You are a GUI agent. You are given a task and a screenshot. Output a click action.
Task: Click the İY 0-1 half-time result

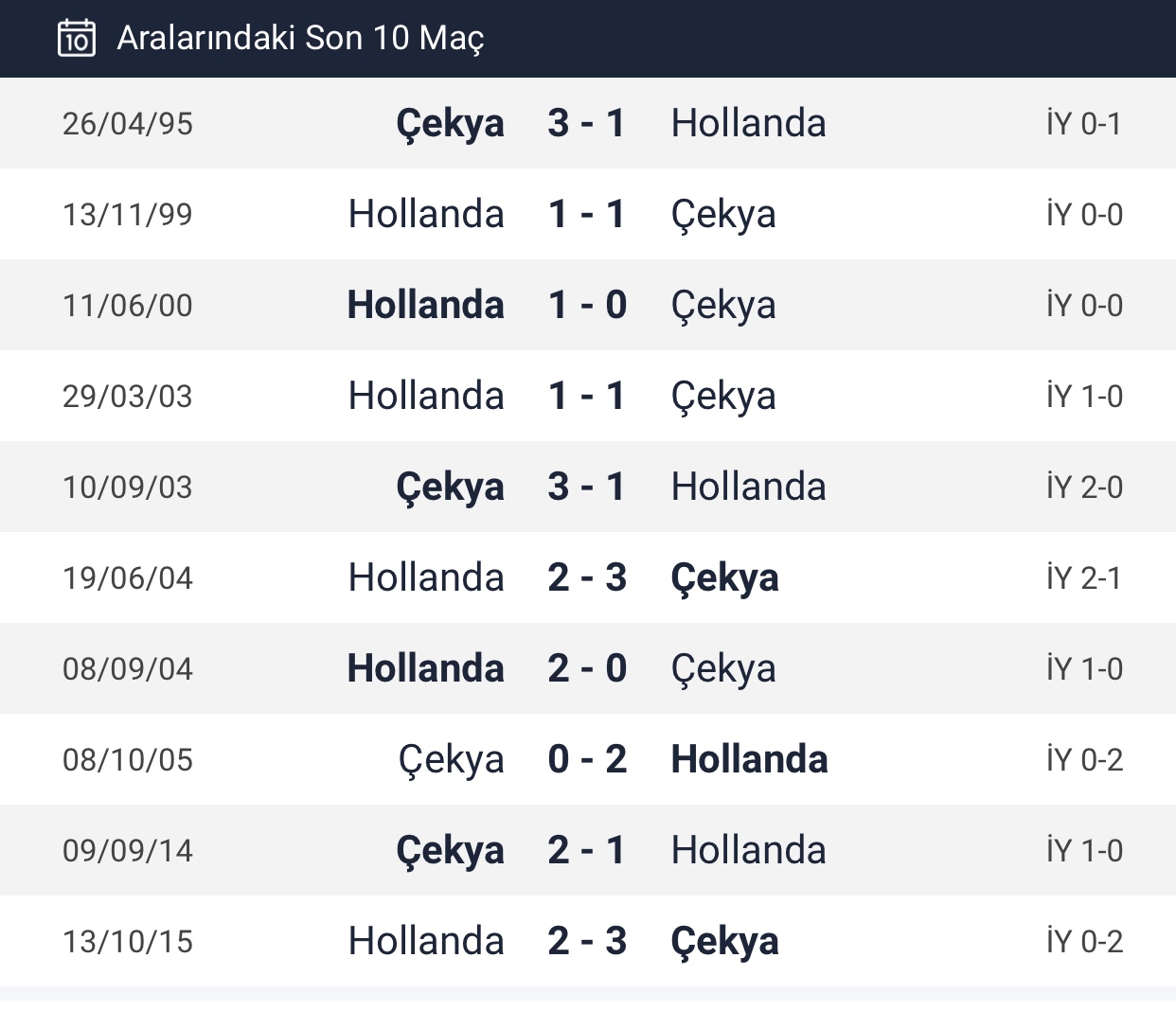pos(1084,123)
